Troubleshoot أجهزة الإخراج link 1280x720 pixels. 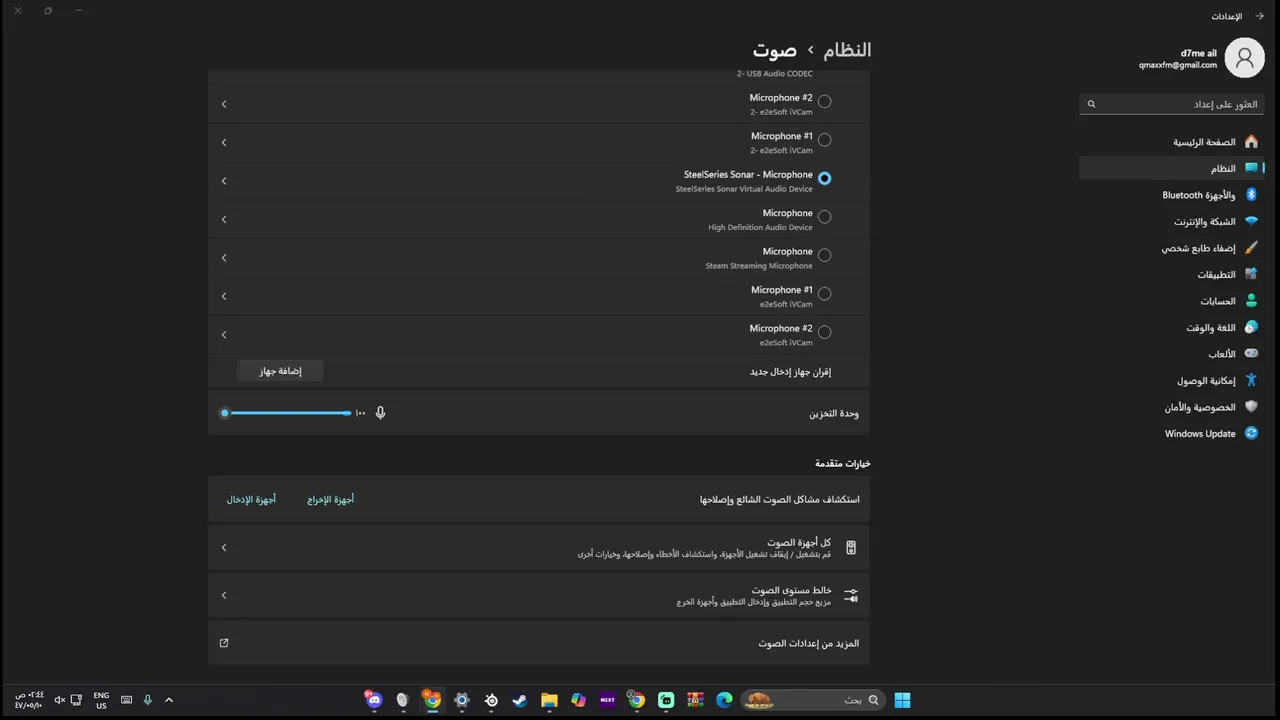click(x=330, y=499)
